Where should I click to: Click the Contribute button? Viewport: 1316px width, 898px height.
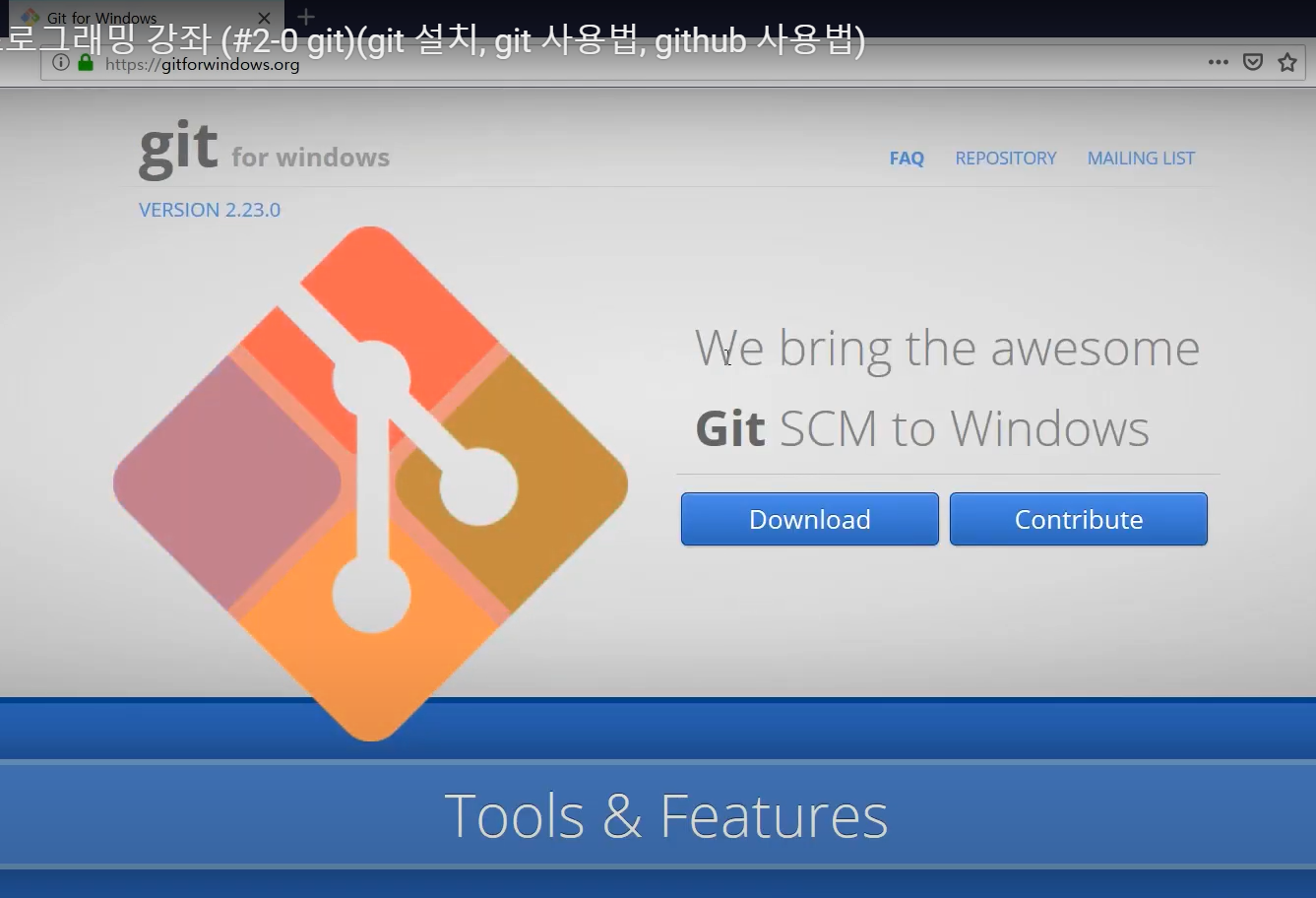[x=1079, y=519]
